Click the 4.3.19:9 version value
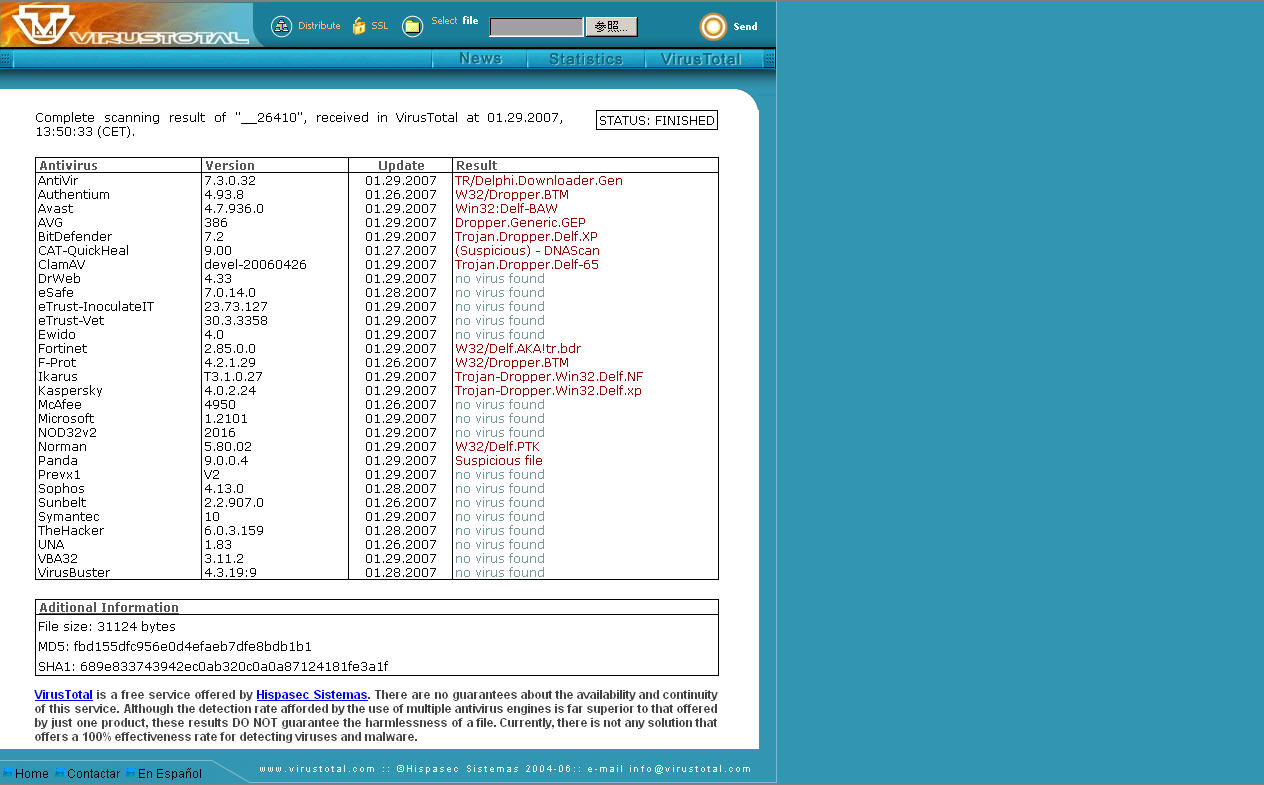Viewport: 1264px width, 785px height. tap(230, 573)
